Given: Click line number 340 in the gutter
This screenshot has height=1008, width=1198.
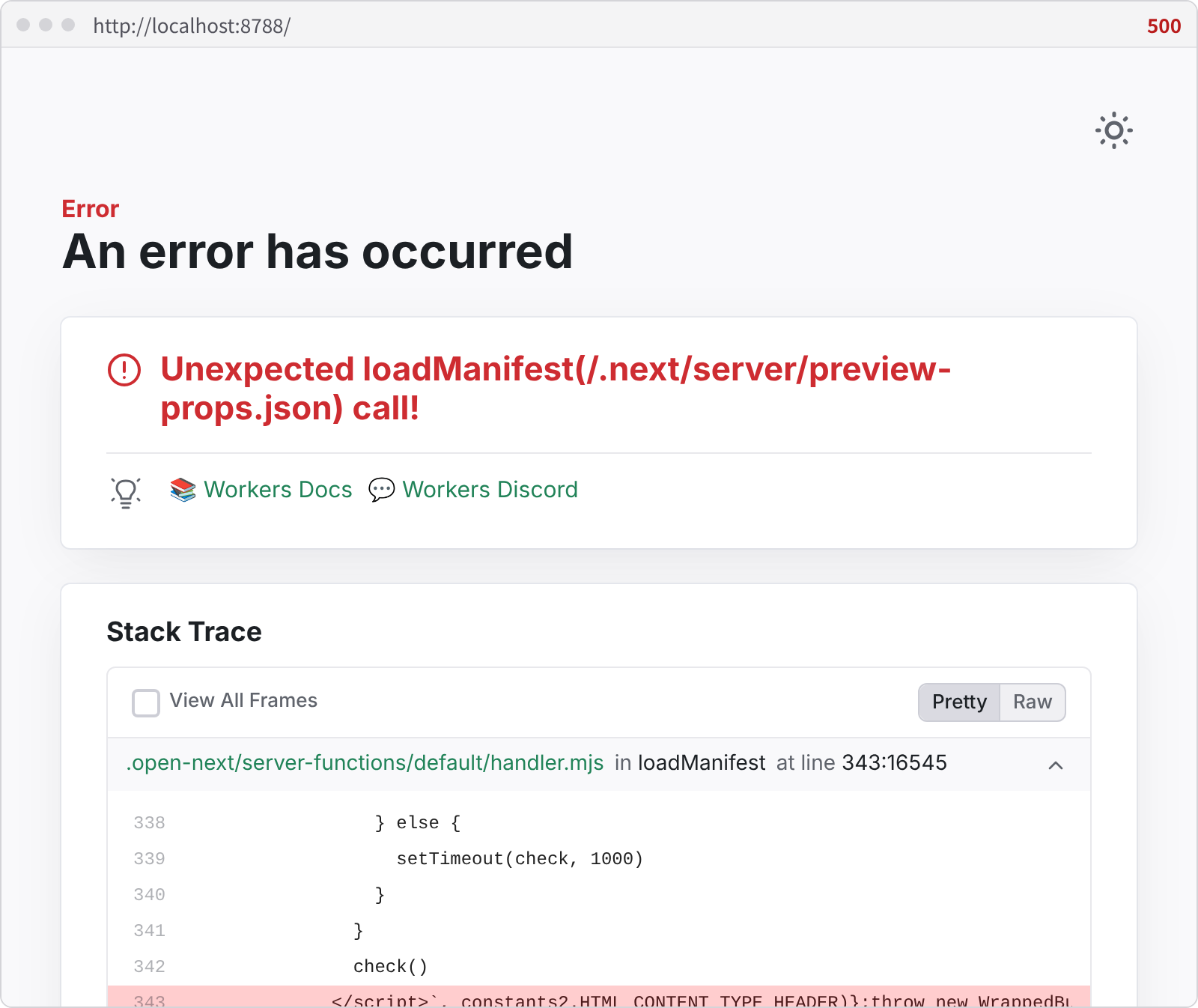Looking at the screenshot, I should click(149, 894).
